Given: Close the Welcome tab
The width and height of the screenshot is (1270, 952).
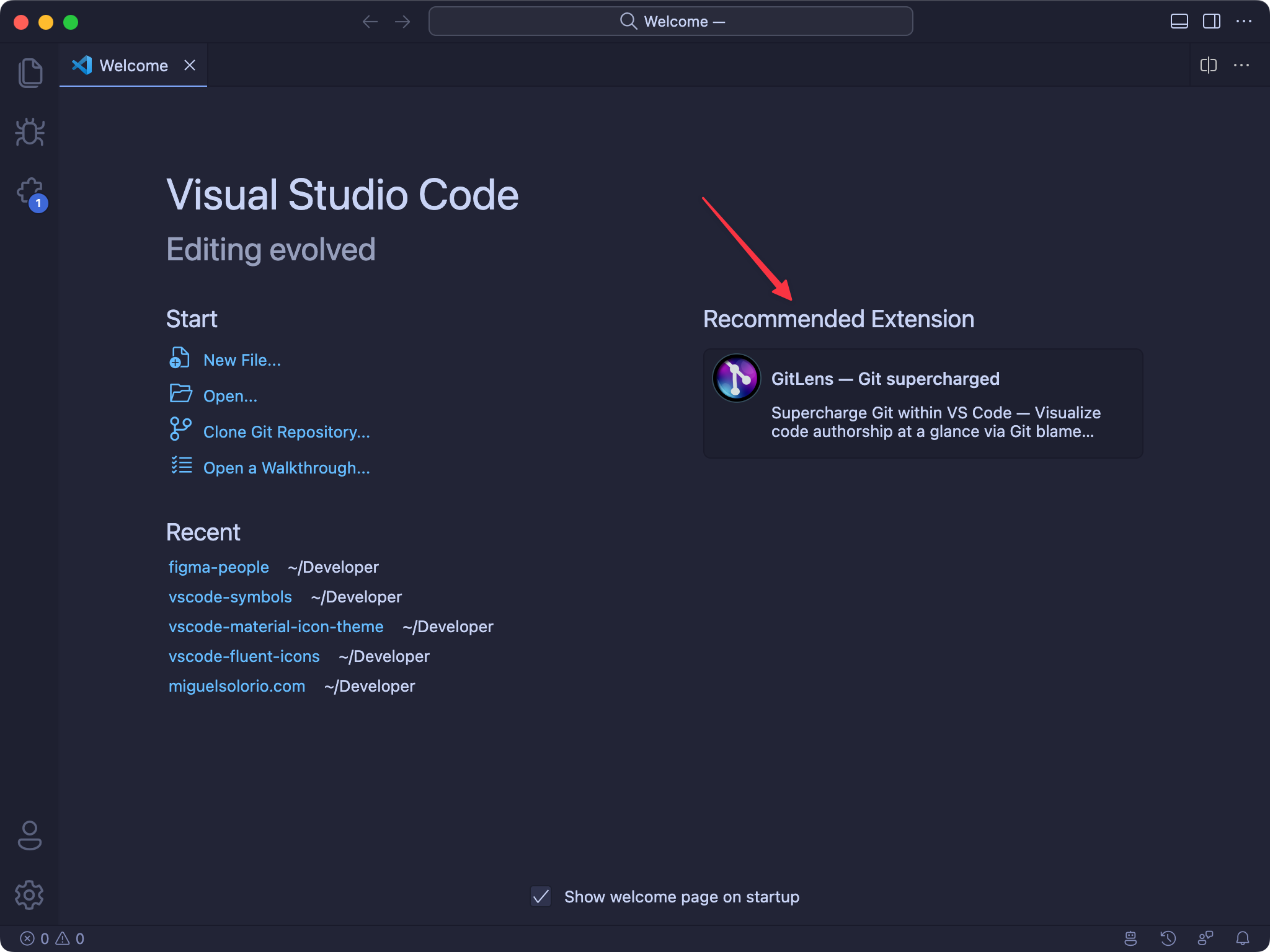Looking at the screenshot, I should click(190, 65).
